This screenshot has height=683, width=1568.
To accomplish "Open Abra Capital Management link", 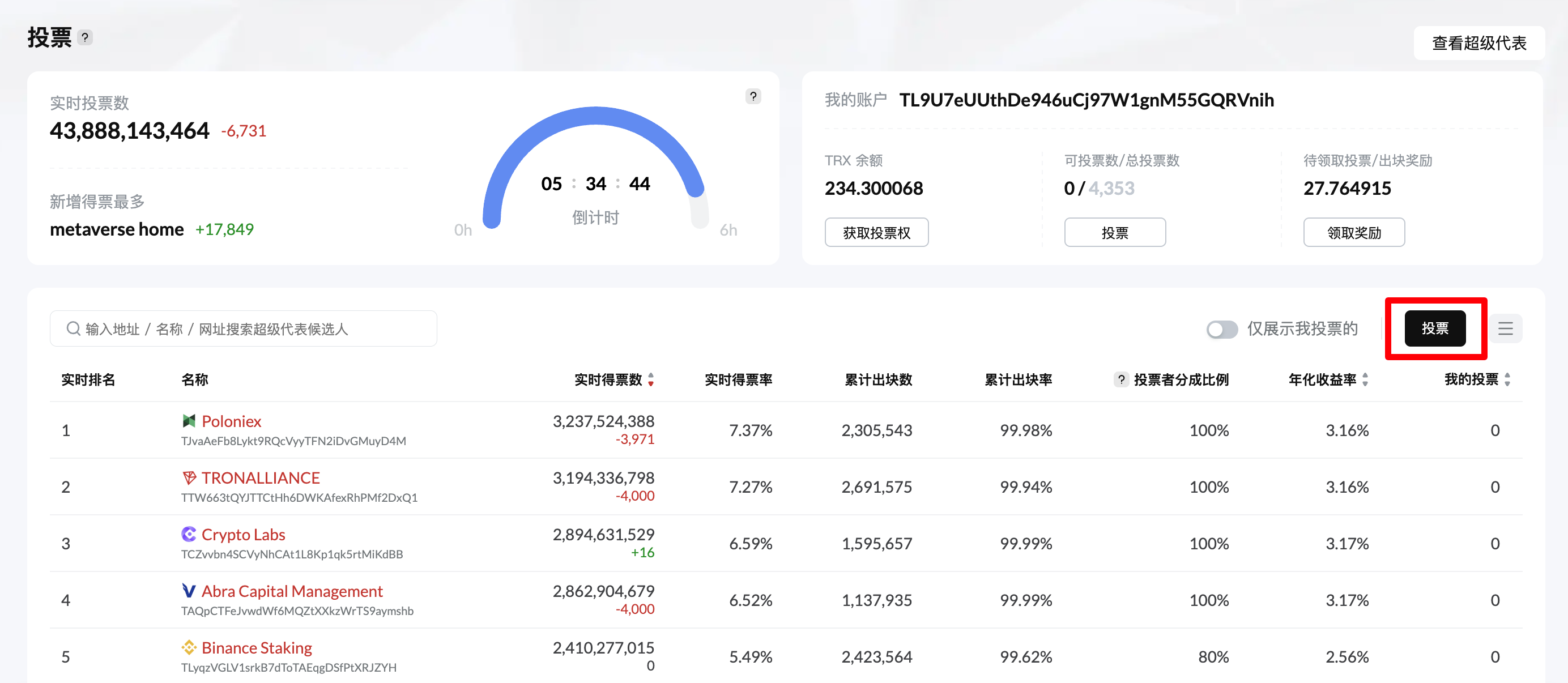I will tap(292, 591).
